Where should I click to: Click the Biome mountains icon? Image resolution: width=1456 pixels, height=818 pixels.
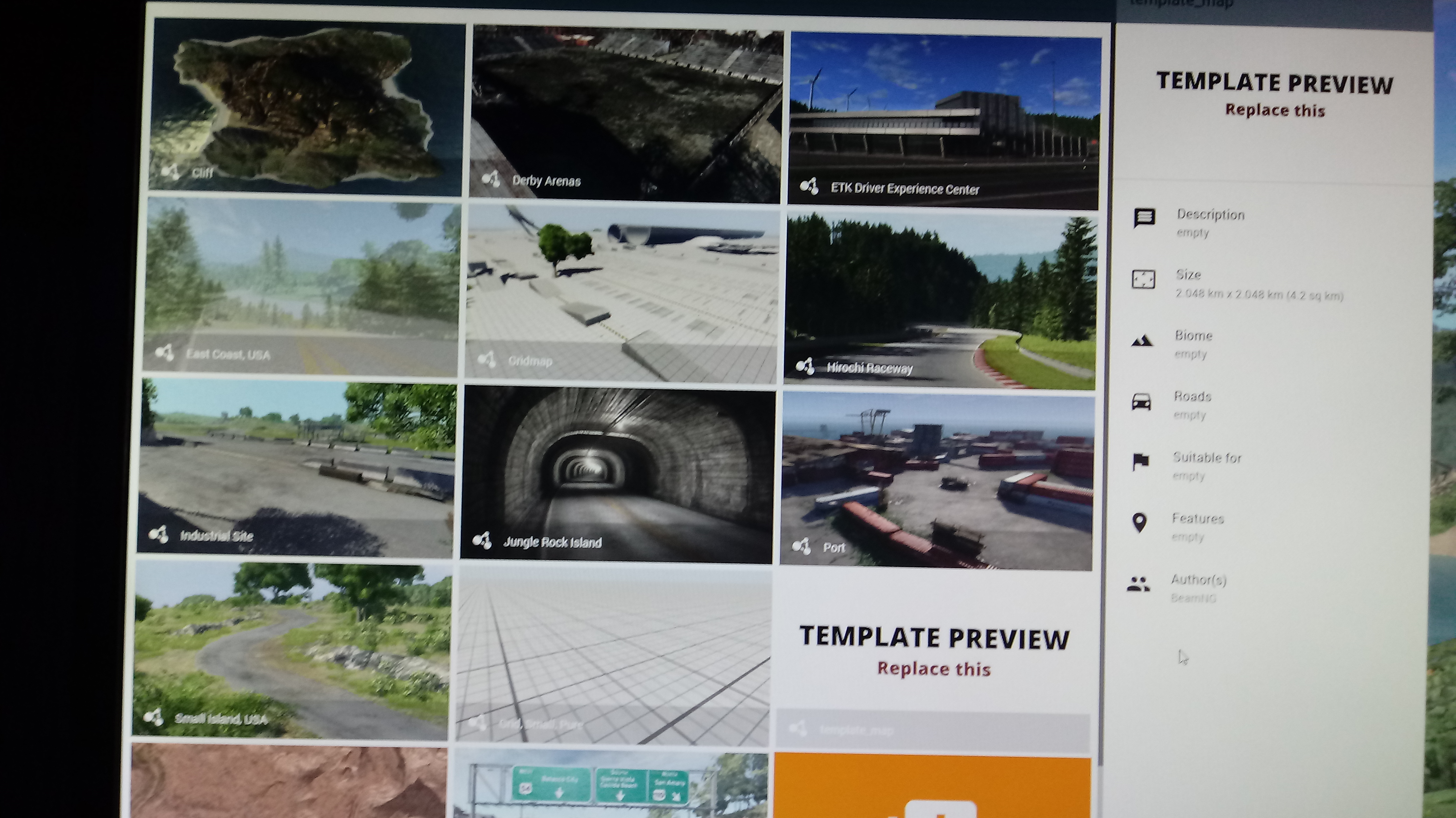pos(1142,340)
